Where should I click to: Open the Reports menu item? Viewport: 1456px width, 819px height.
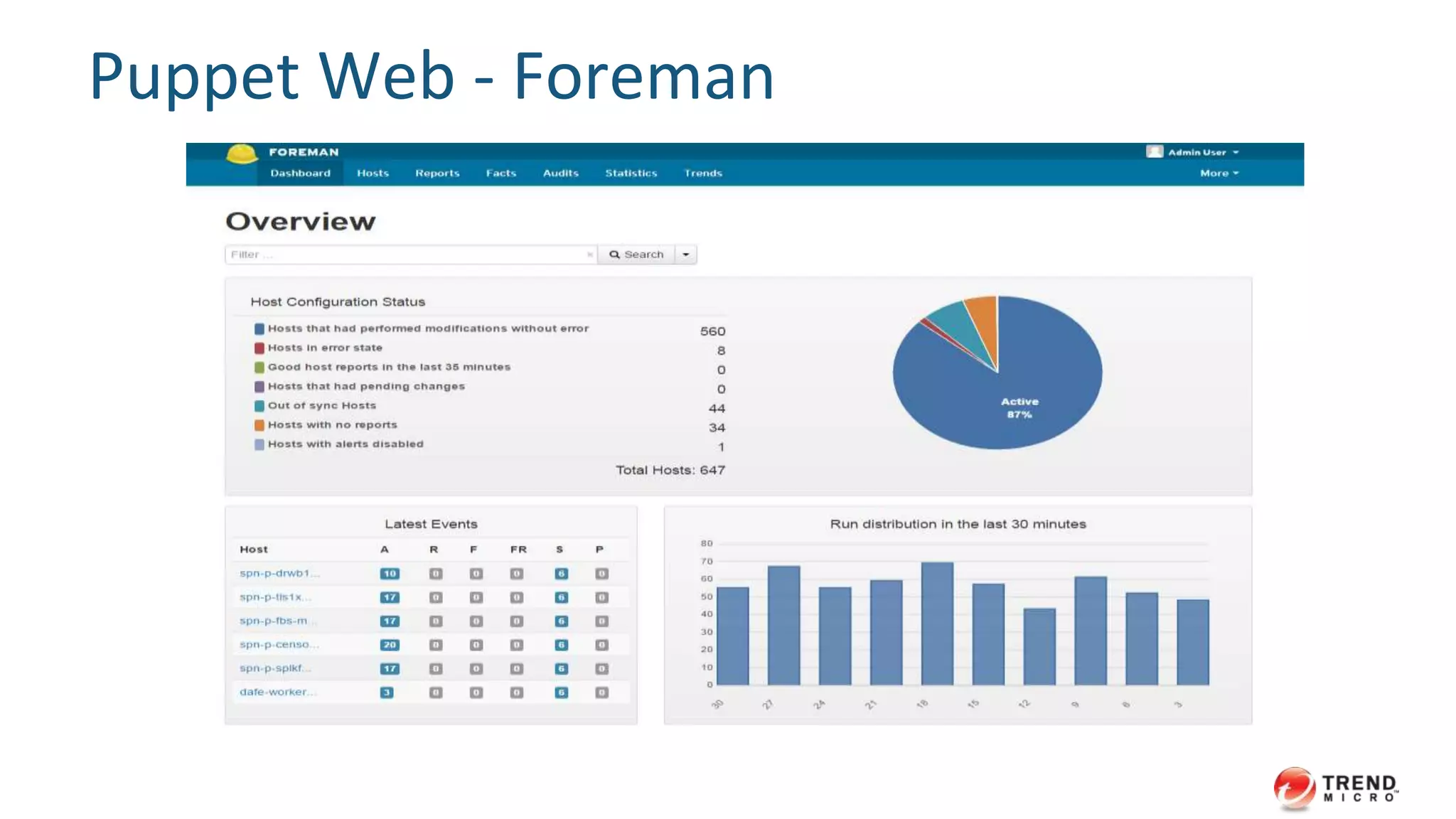point(437,173)
